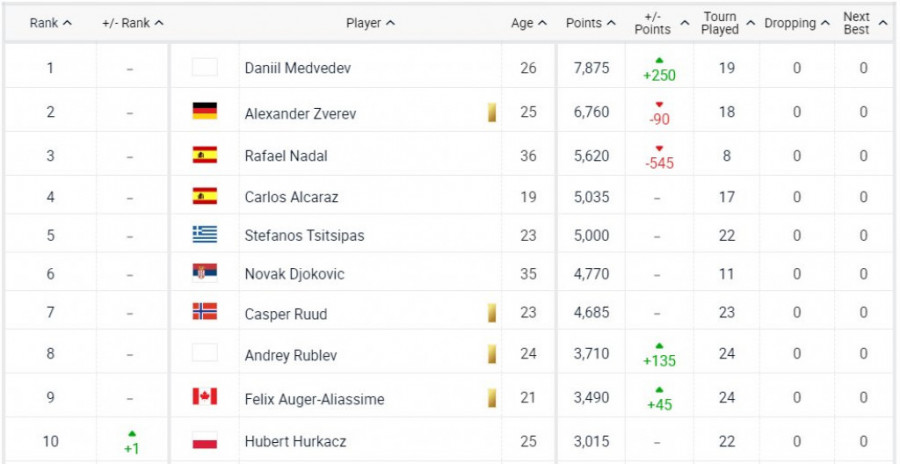Click the Canadian flag beside Felix Auger-Aliassime

point(205,397)
